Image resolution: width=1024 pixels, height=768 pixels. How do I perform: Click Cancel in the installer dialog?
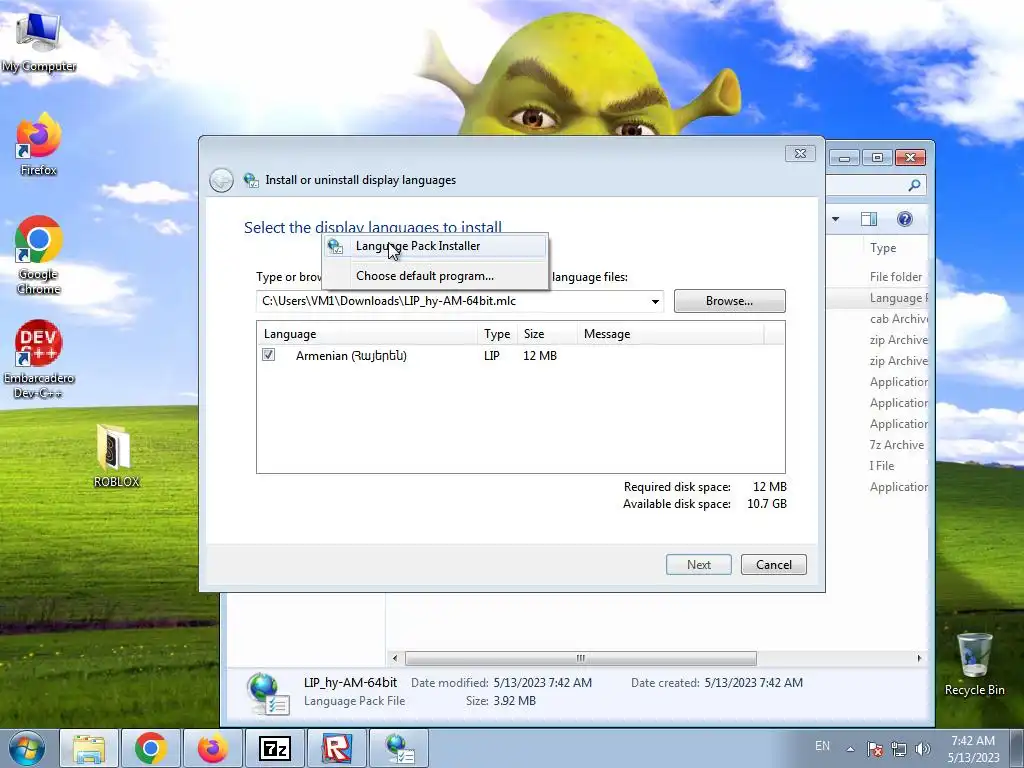click(774, 565)
